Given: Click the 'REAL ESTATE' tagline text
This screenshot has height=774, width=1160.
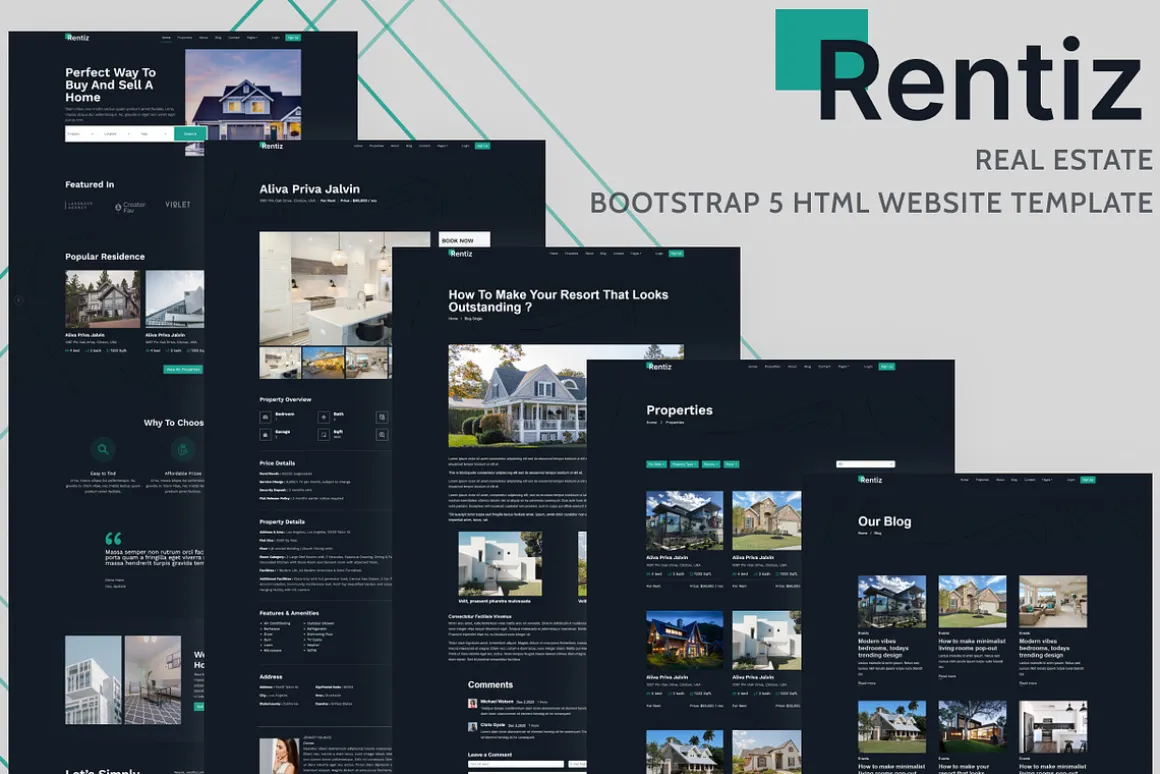Looking at the screenshot, I should 1063,159.
